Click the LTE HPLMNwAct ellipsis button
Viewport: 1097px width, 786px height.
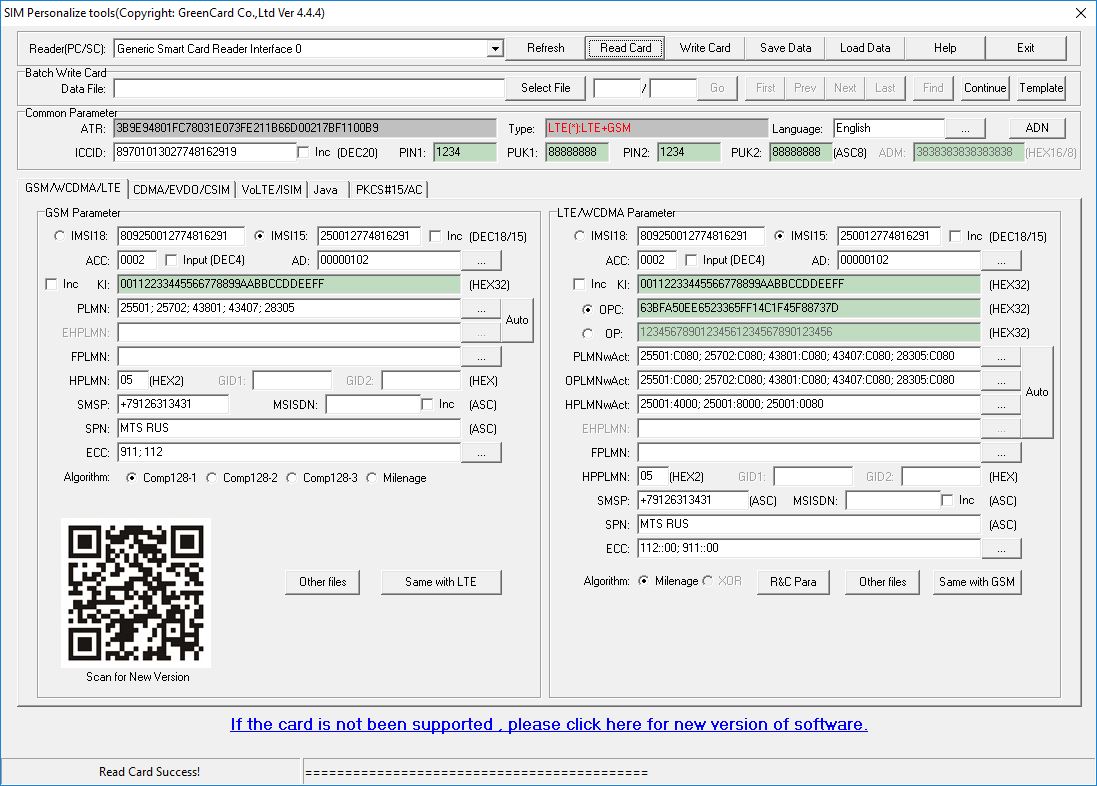(1001, 405)
